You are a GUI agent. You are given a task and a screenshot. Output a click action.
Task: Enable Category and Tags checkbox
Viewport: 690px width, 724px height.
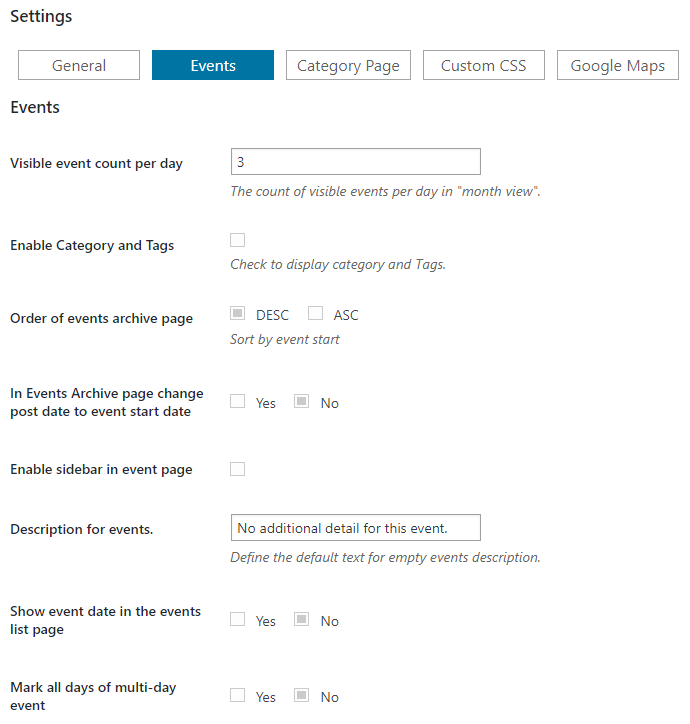pyautogui.click(x=237, y=240)
